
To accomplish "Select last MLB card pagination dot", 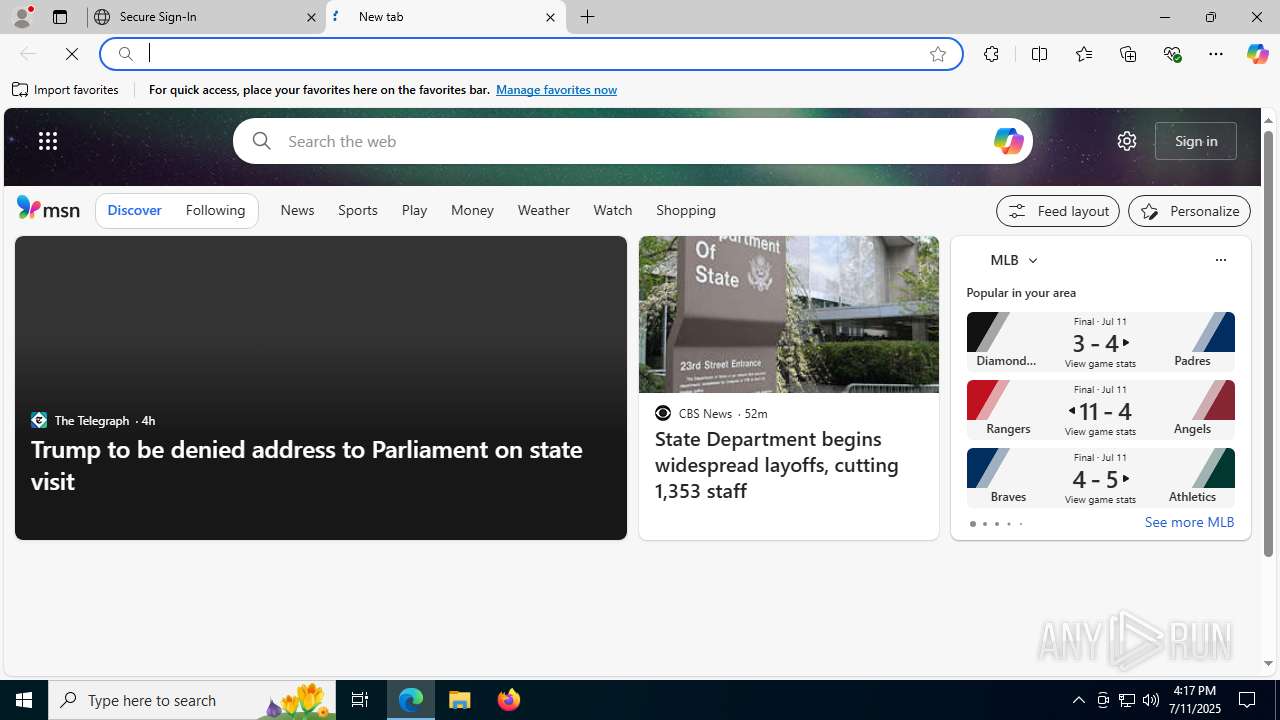I will (1020, 524).
